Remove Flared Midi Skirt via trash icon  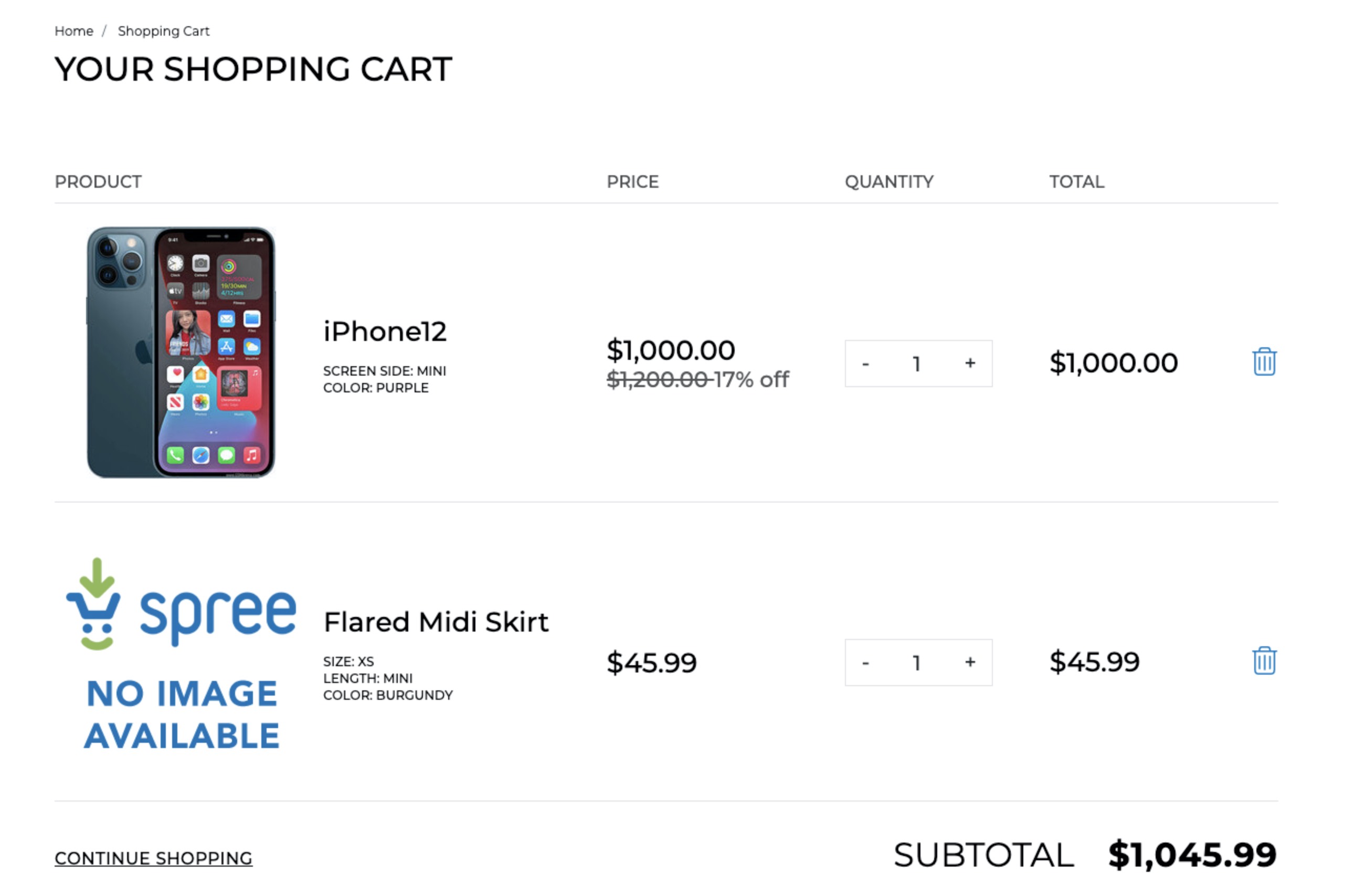[1264, 660]
